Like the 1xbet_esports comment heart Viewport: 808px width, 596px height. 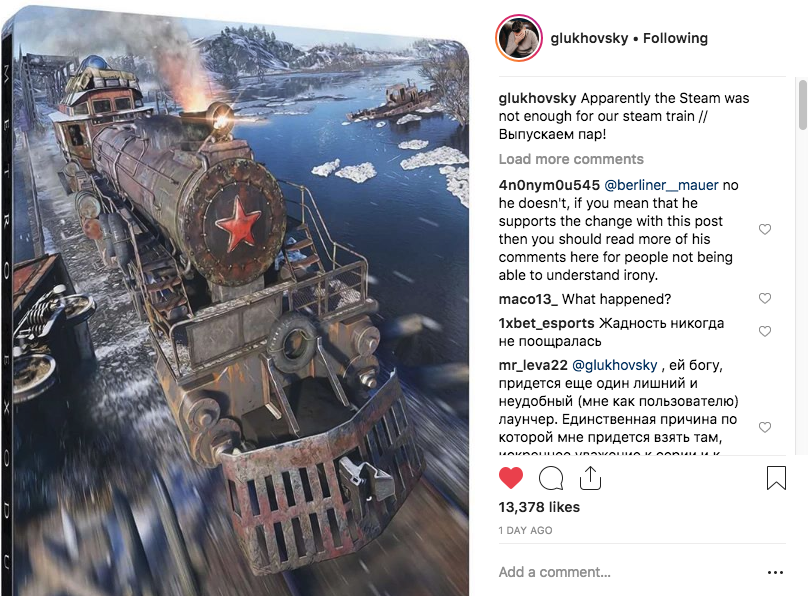765,331
